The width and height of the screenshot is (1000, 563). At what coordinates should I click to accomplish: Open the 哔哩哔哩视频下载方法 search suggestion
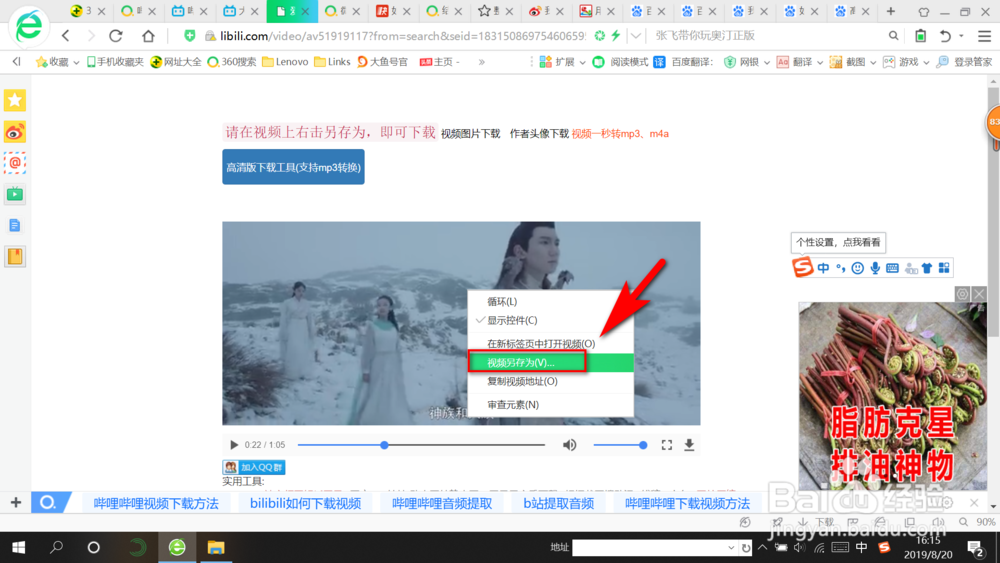156,503
